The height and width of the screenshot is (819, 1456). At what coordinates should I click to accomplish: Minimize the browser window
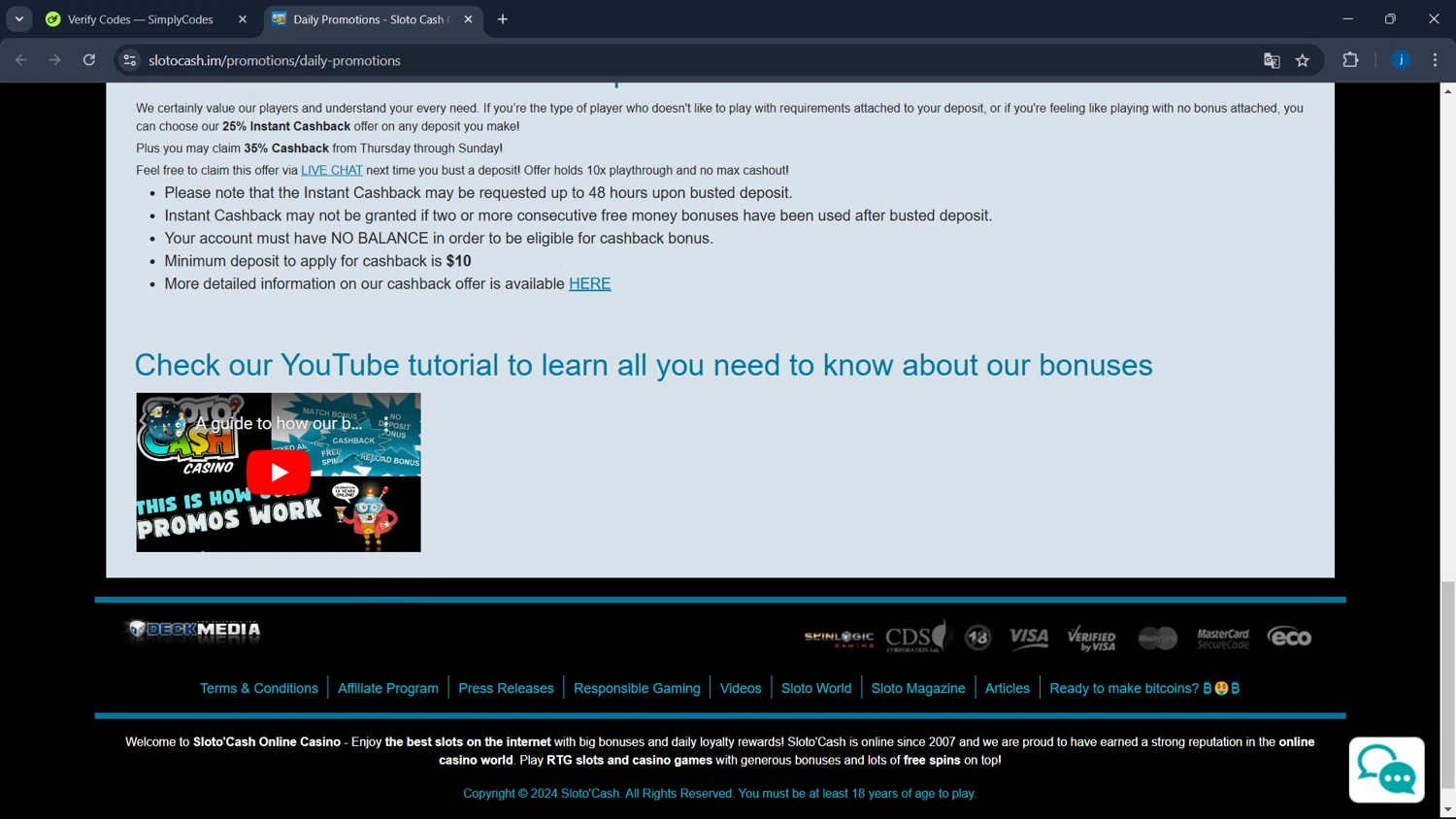1347,19
